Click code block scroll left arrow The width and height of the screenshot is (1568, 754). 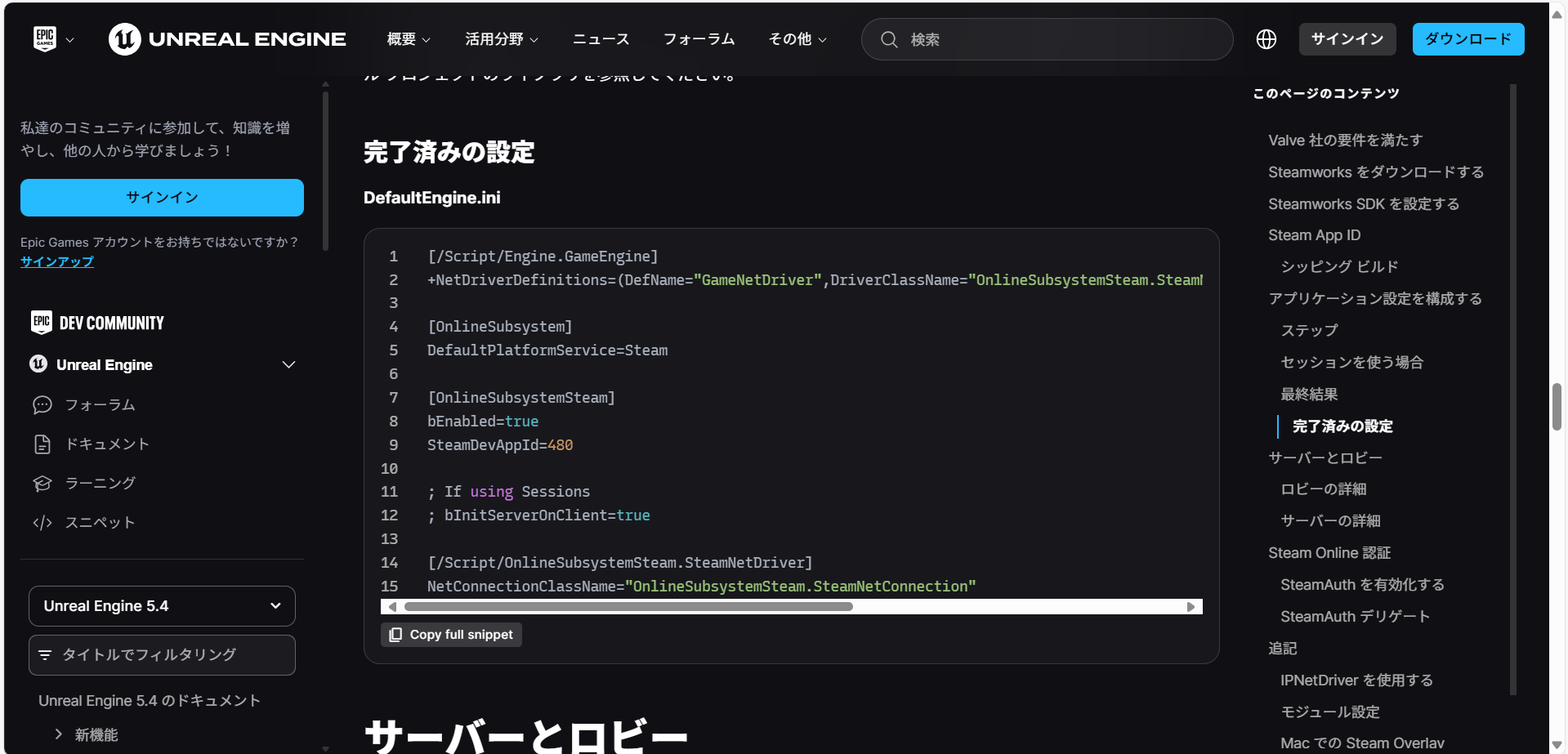392,607
